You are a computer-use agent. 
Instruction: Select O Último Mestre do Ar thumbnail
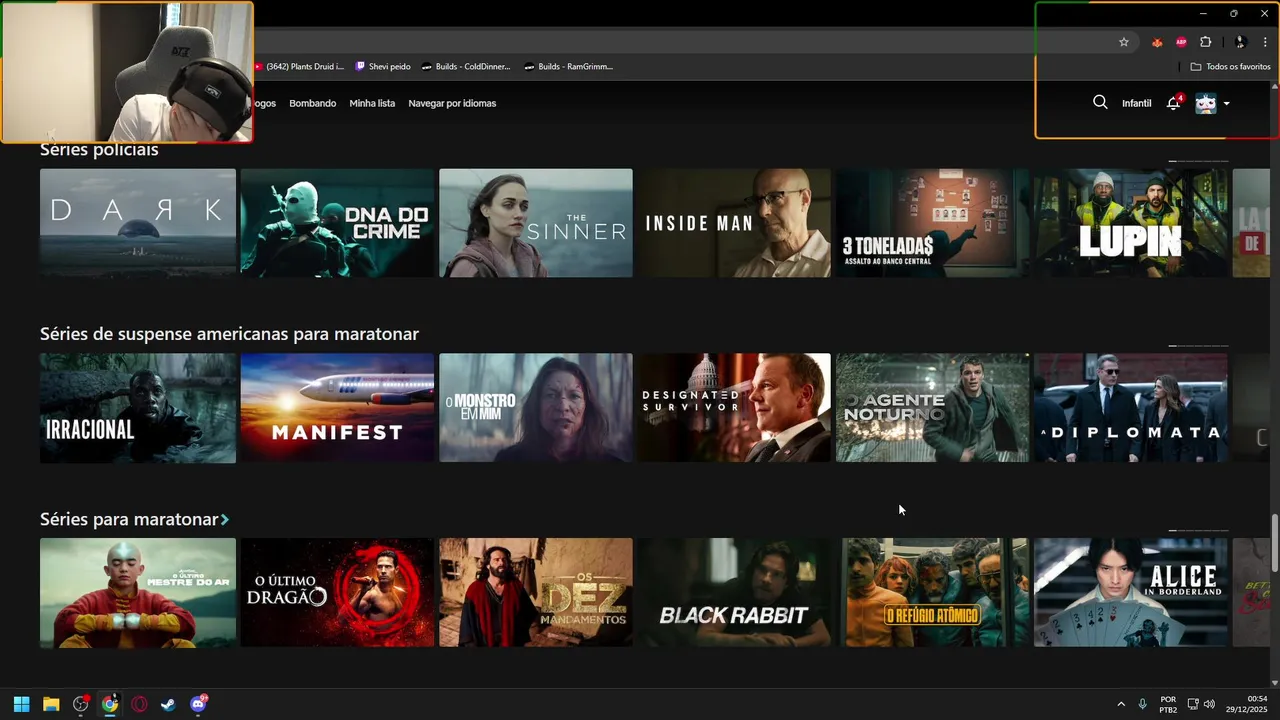coord(138,593)
